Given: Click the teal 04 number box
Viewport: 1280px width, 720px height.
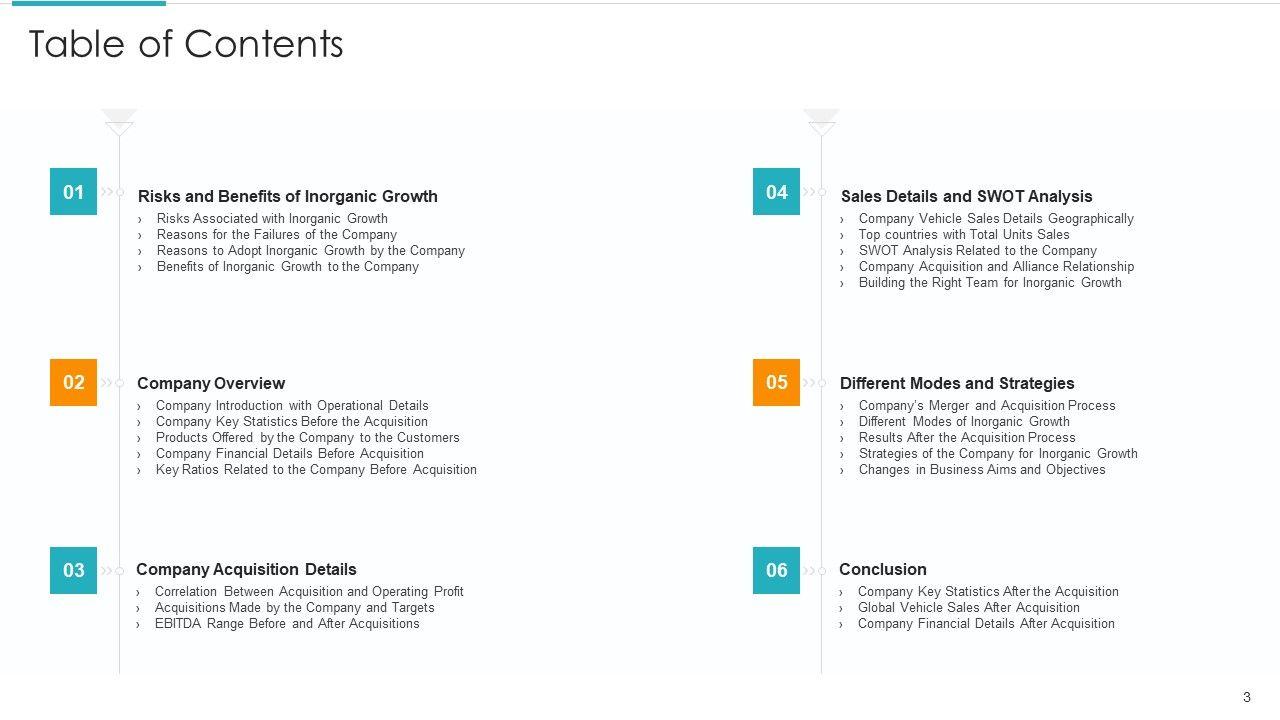Looking at the screenshot, I should point(776,192).
